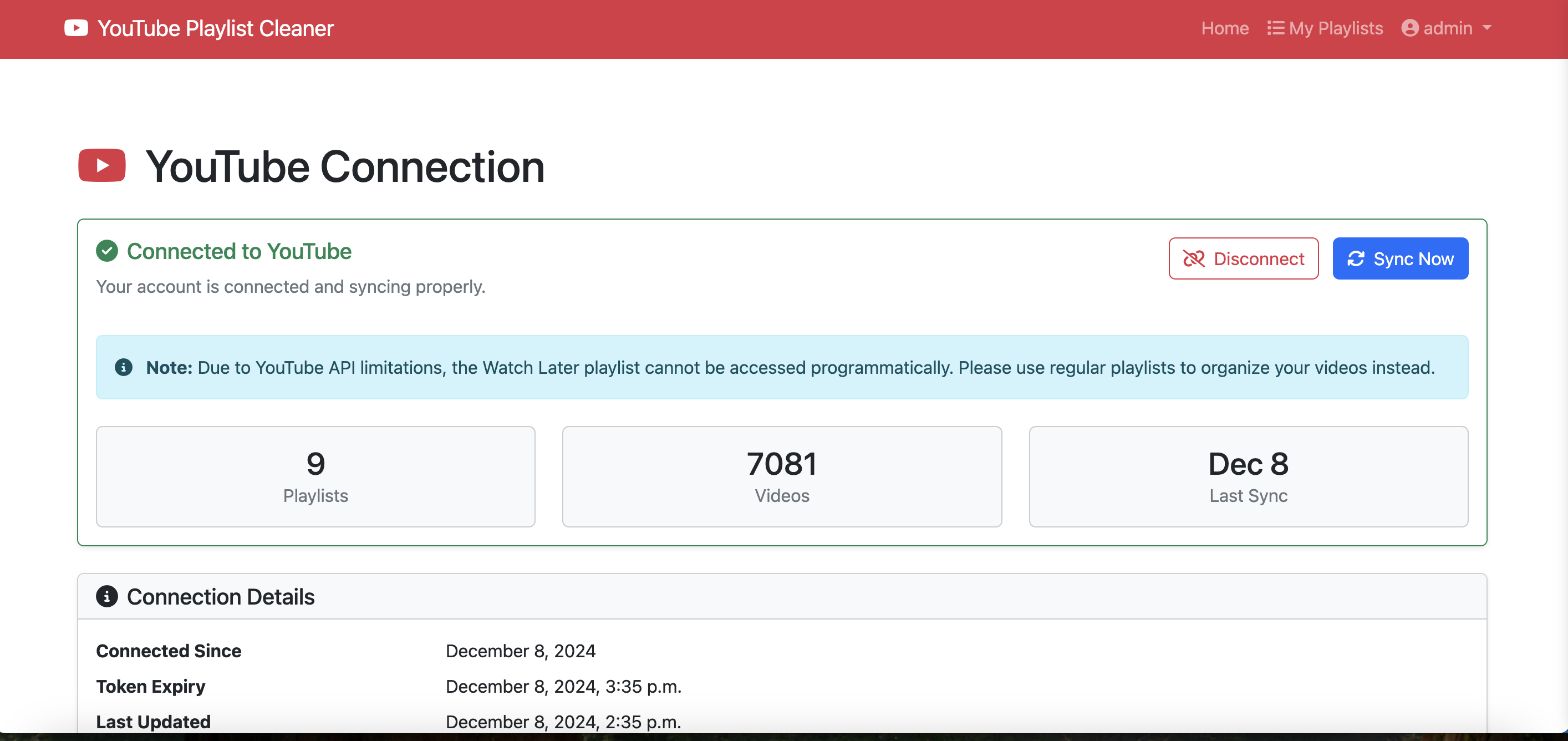
Task: Click the YouTube Playlist Cleaner brand link
Action: click(199, 28)
